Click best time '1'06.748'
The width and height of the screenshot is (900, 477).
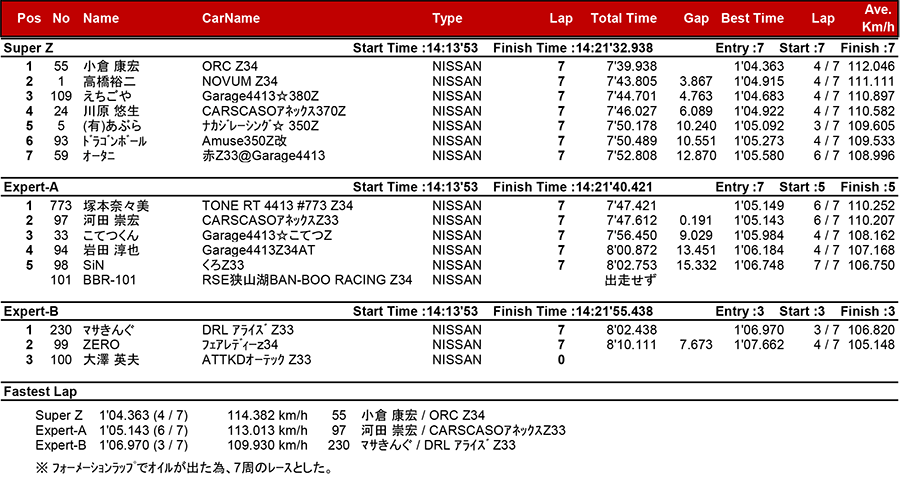(x=759, y=265)
